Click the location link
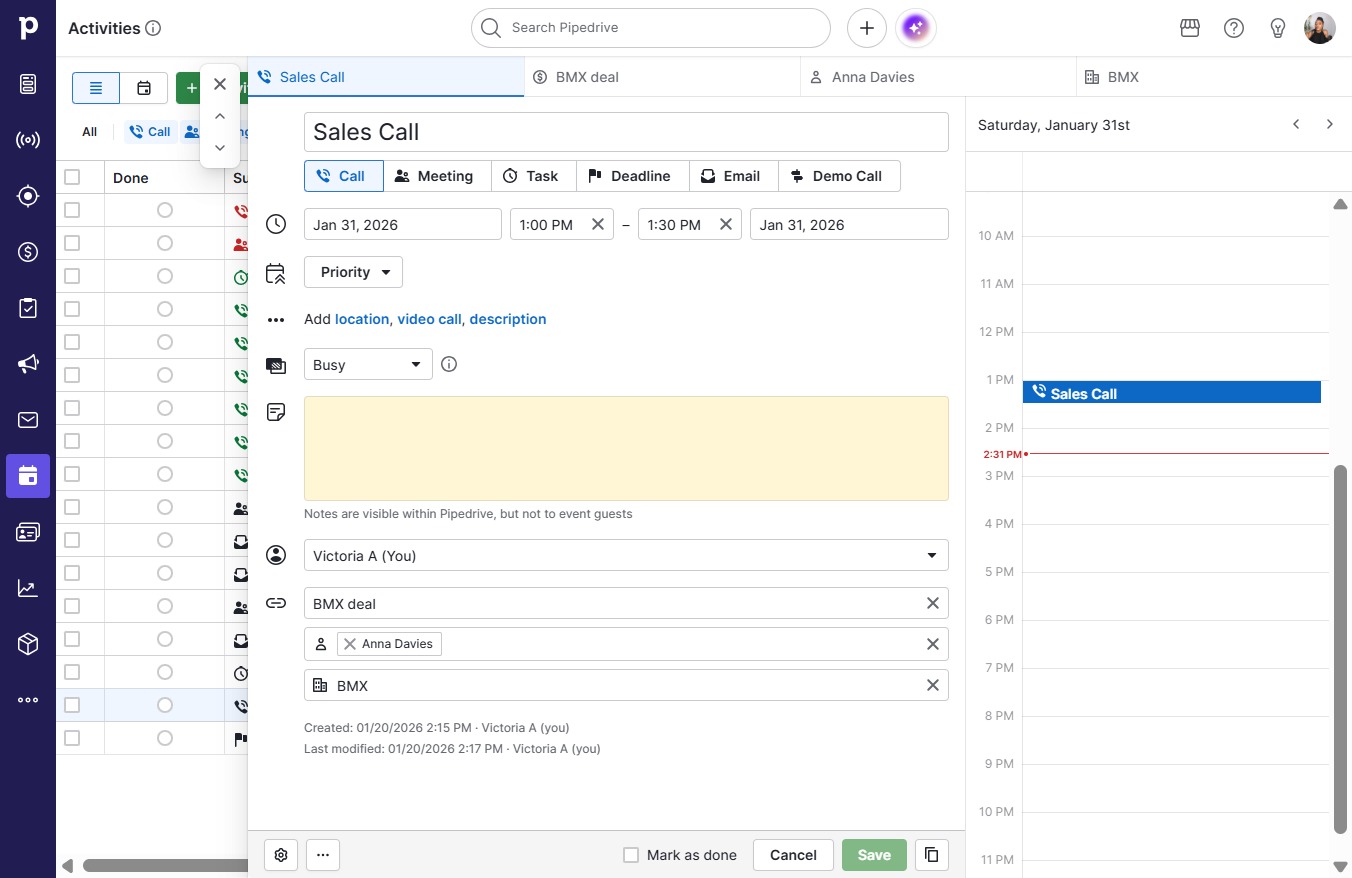 pos(362,319)
